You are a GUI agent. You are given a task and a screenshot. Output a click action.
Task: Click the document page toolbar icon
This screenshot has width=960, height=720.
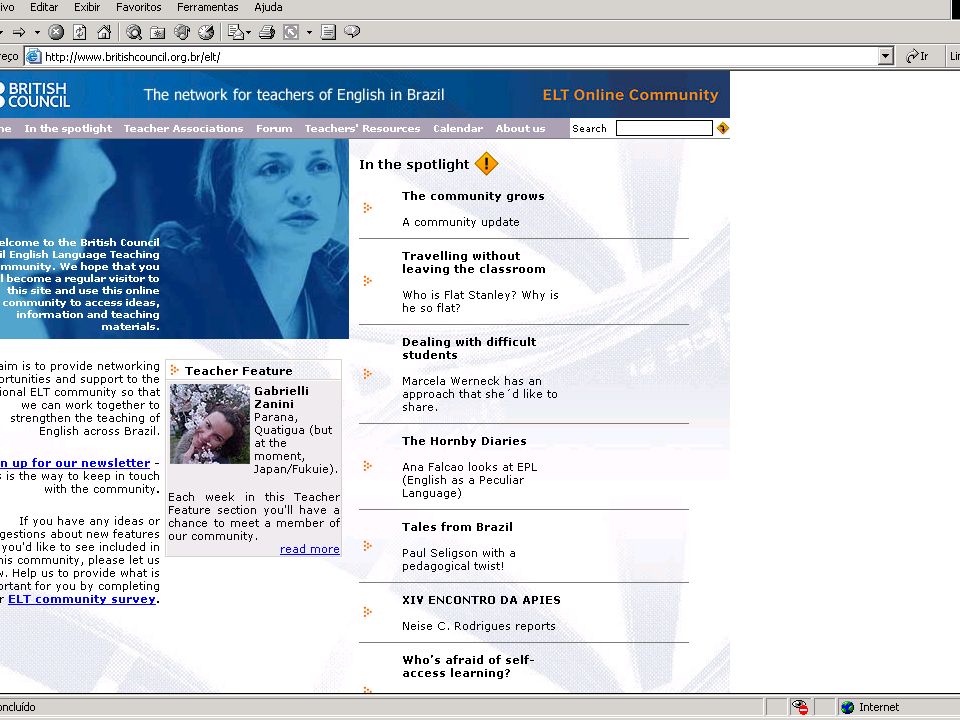tap(328, 32)
